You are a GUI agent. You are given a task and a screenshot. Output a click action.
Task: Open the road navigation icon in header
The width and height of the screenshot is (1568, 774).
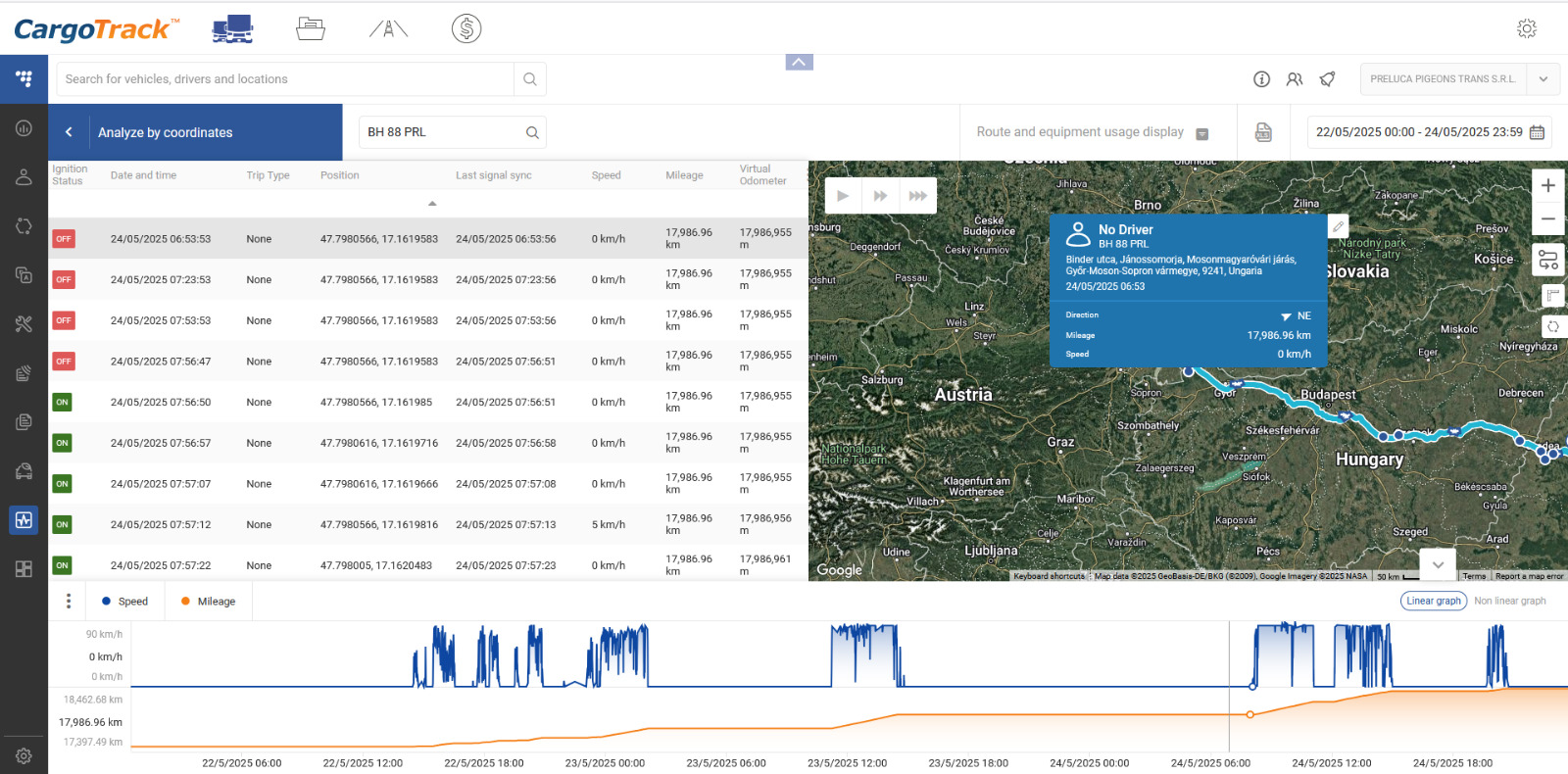[x=388, y=29]
